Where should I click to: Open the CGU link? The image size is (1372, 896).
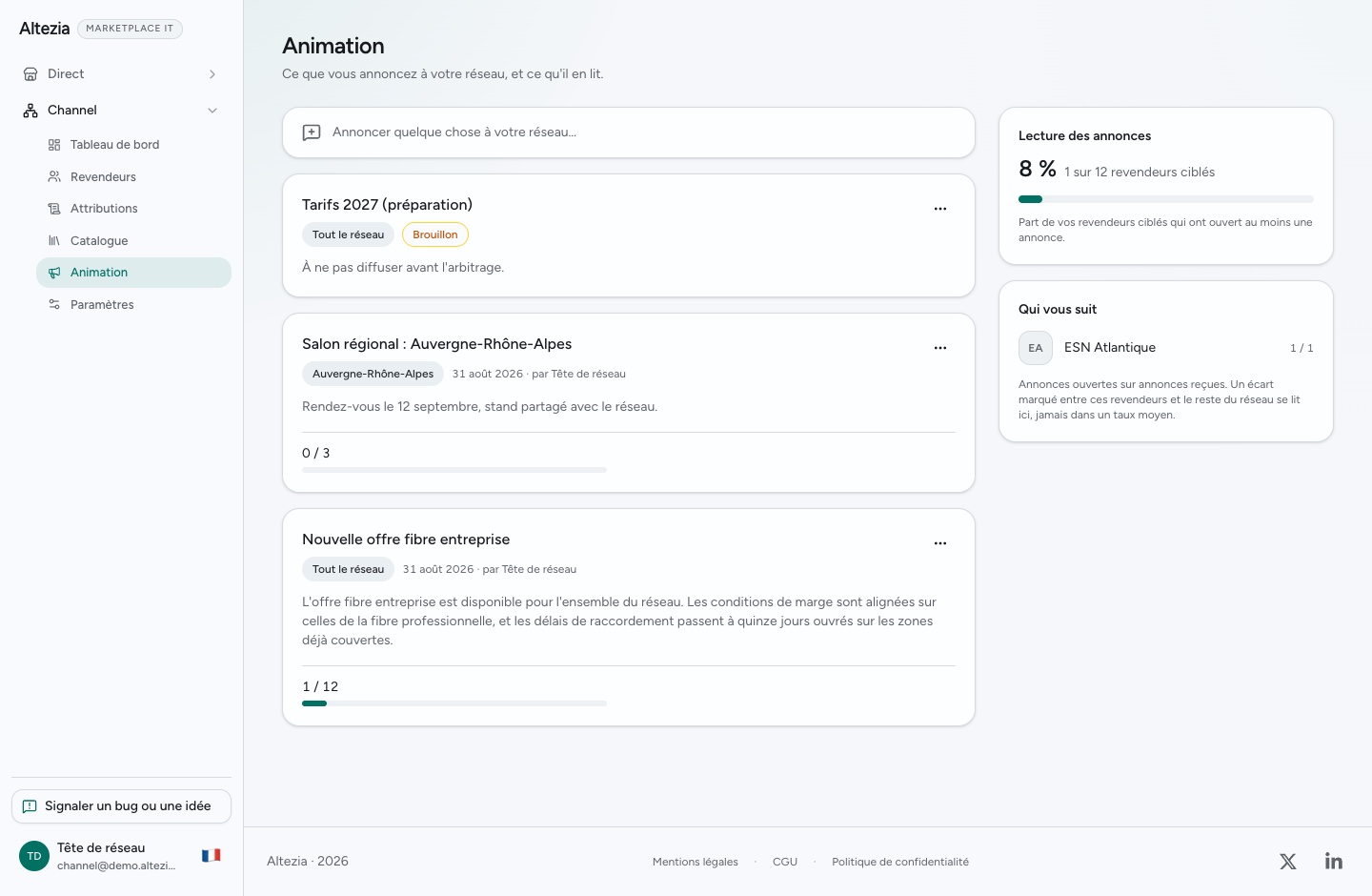point(785,862)
